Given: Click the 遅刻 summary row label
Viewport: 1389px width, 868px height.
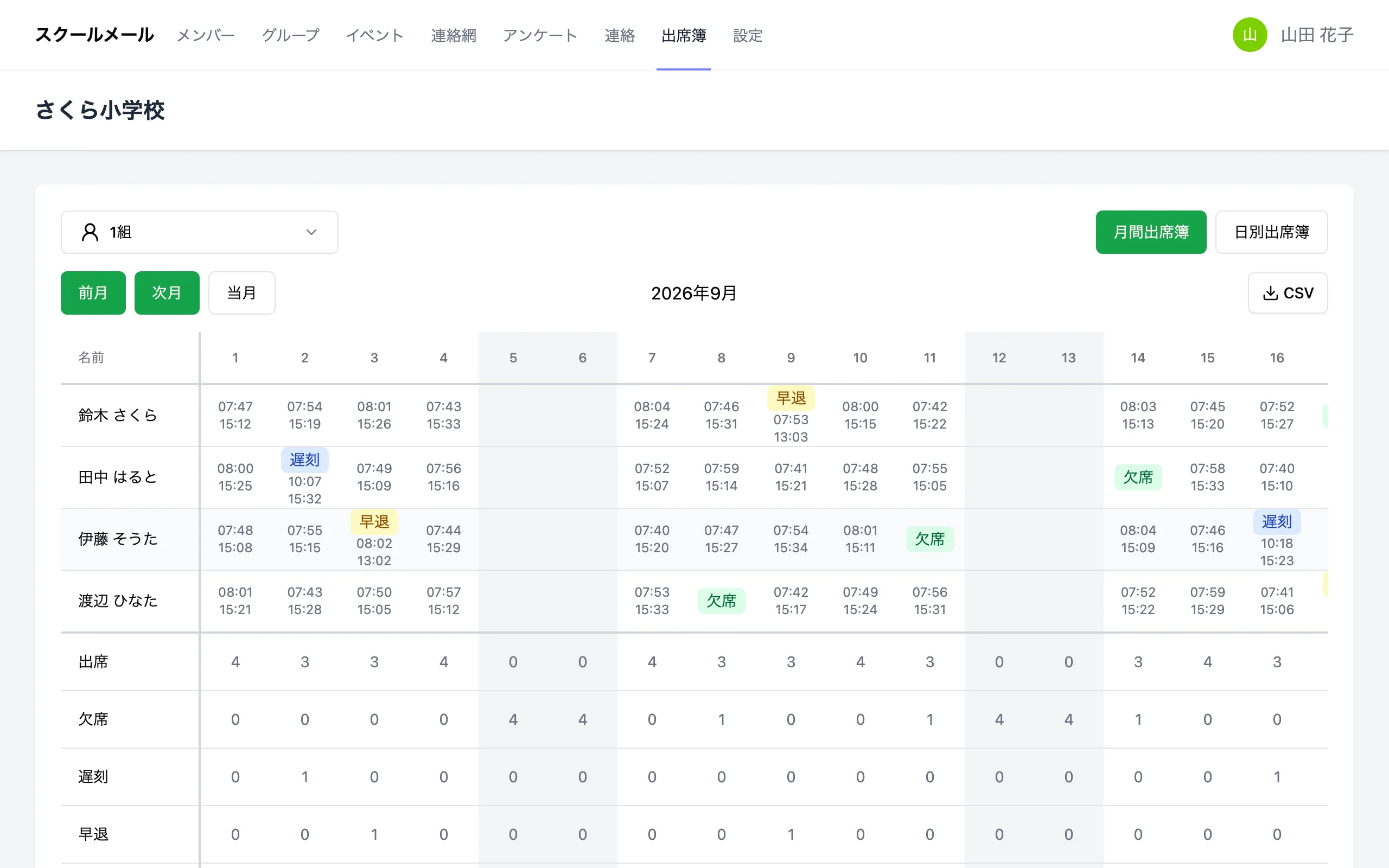Looking at the screenshot, I should [93, 777].
